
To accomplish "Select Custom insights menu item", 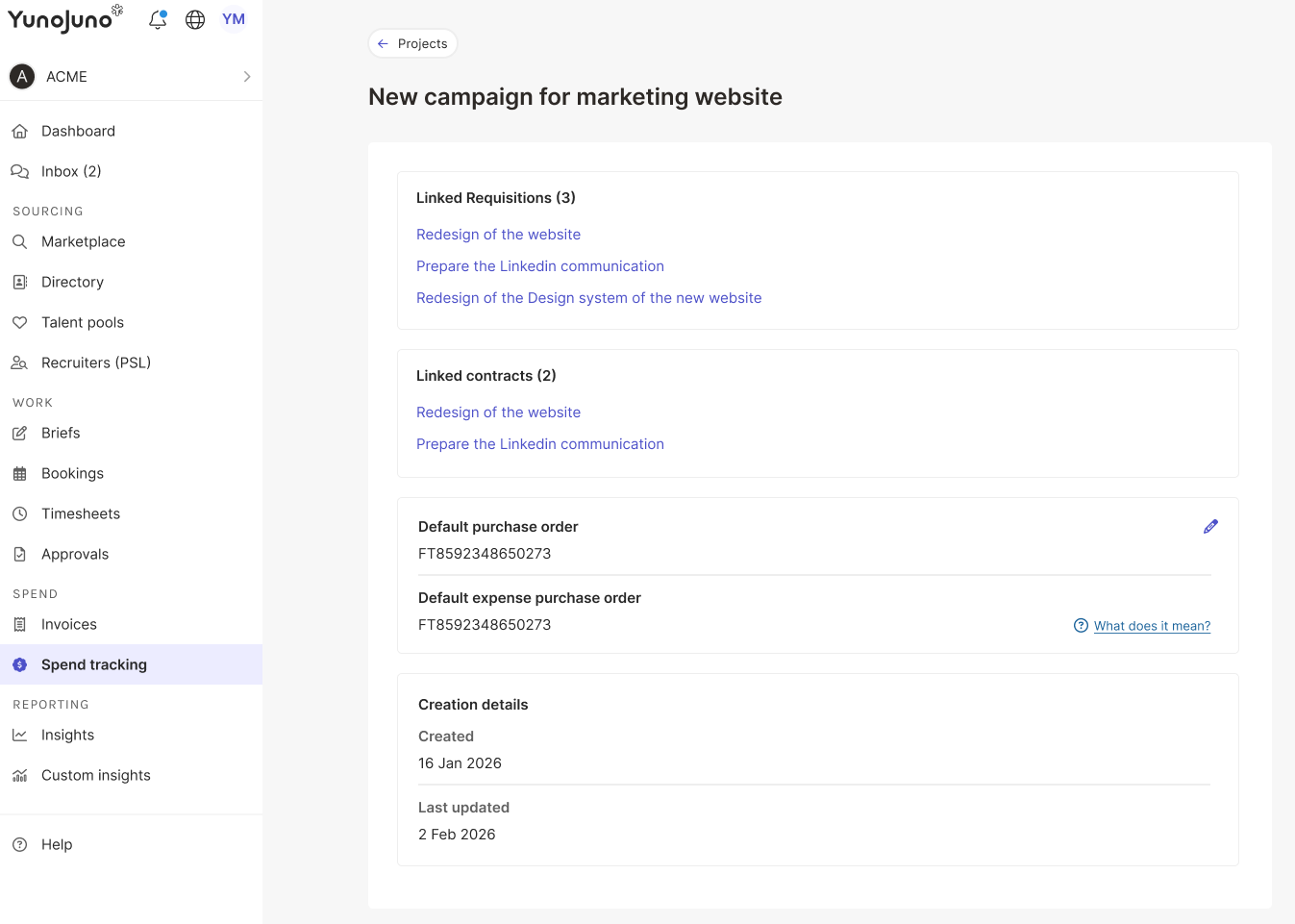I will (96, 776).
